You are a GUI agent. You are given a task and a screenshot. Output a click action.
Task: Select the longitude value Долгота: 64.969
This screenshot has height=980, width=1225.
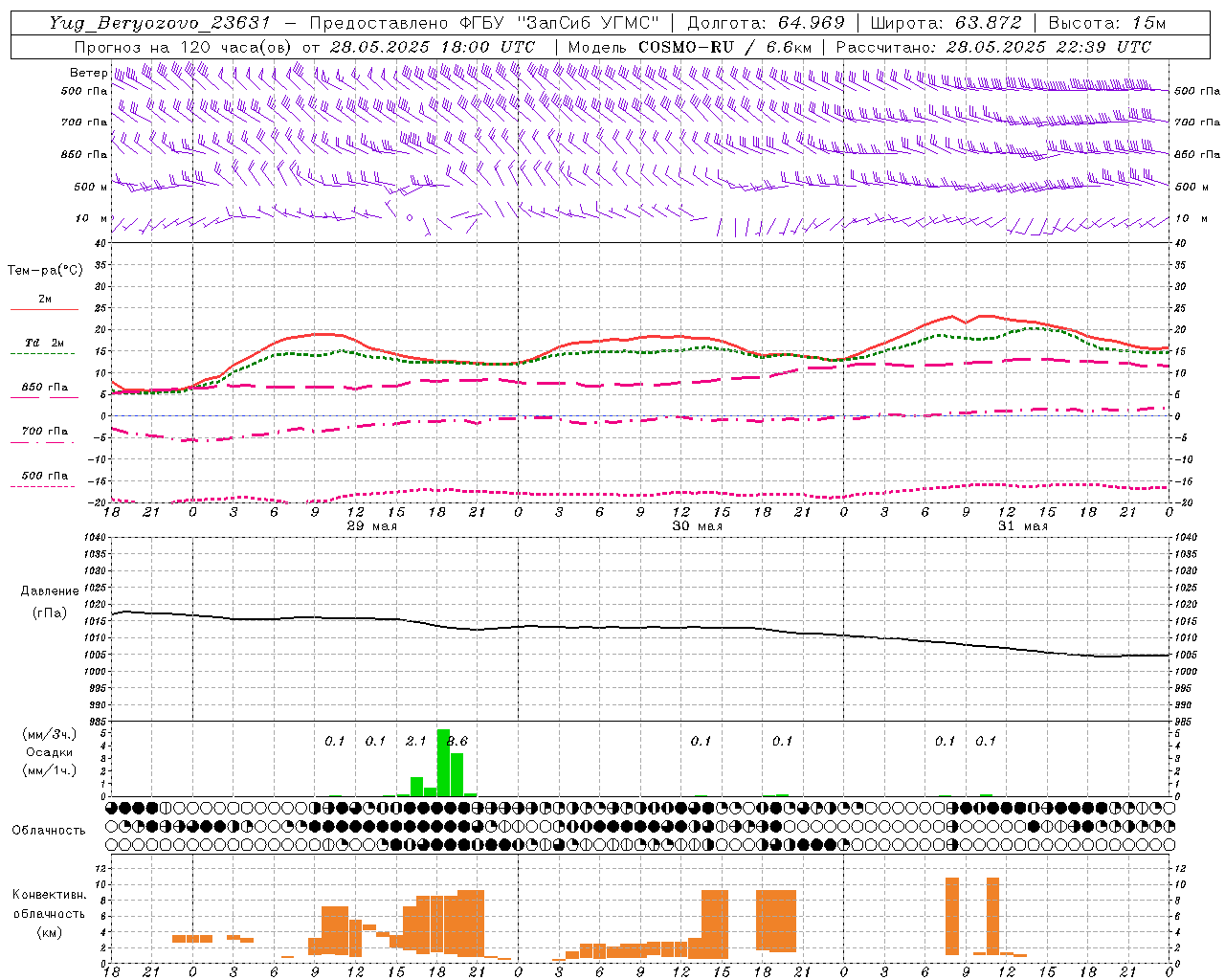[766, 23]
